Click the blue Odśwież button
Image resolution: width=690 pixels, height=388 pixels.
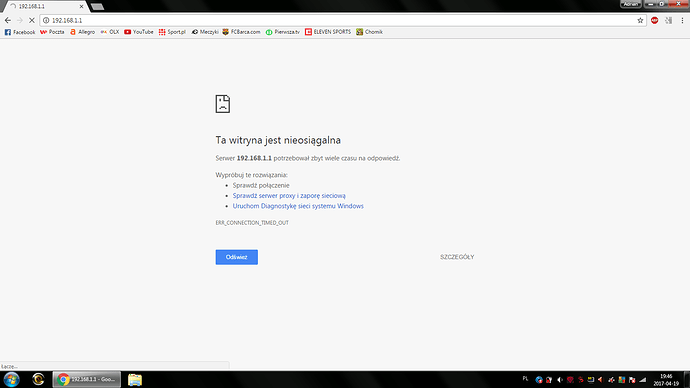pos(237,257)
